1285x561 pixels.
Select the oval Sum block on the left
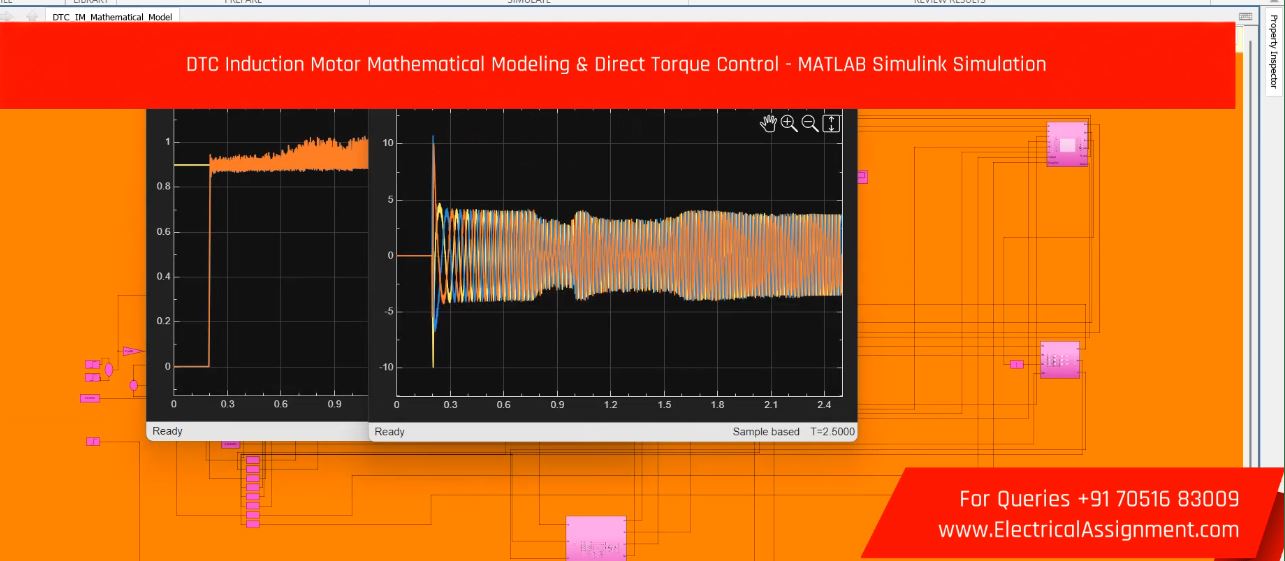(x=109, y=370)
